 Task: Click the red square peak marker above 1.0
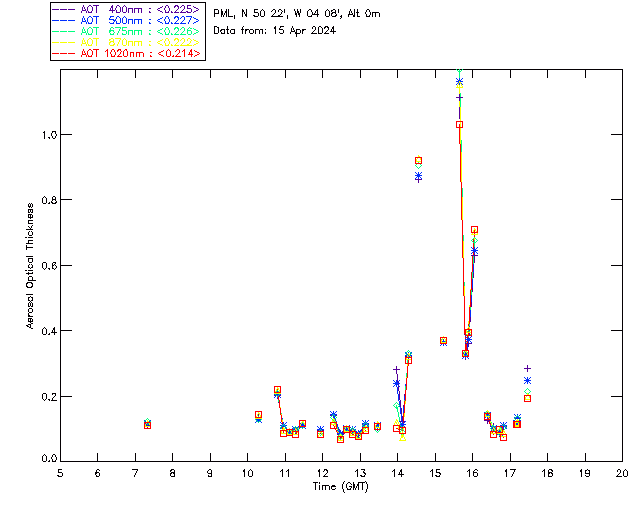point(460,125)
